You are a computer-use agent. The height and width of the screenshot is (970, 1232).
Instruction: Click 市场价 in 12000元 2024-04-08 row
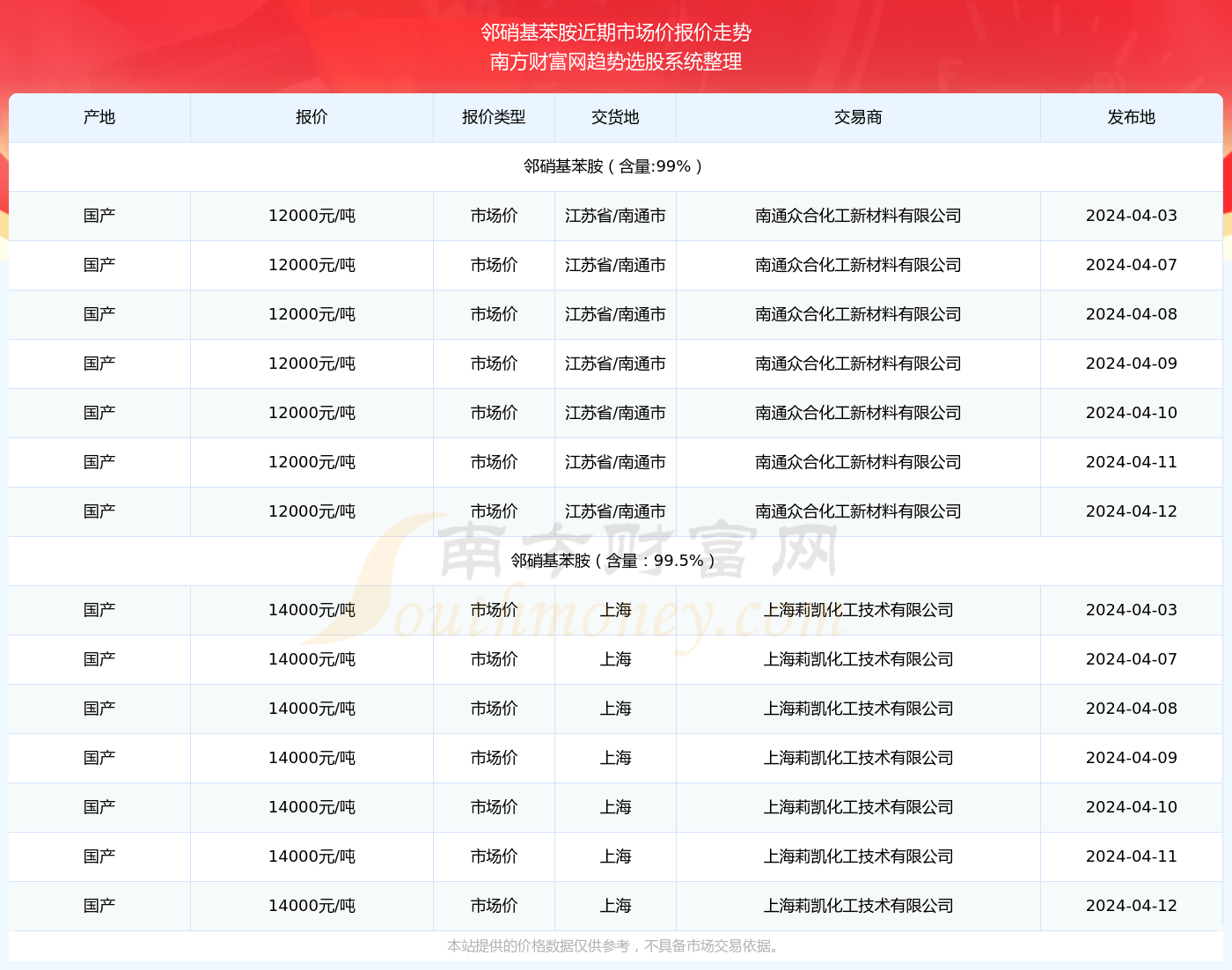tap(494, 314)
